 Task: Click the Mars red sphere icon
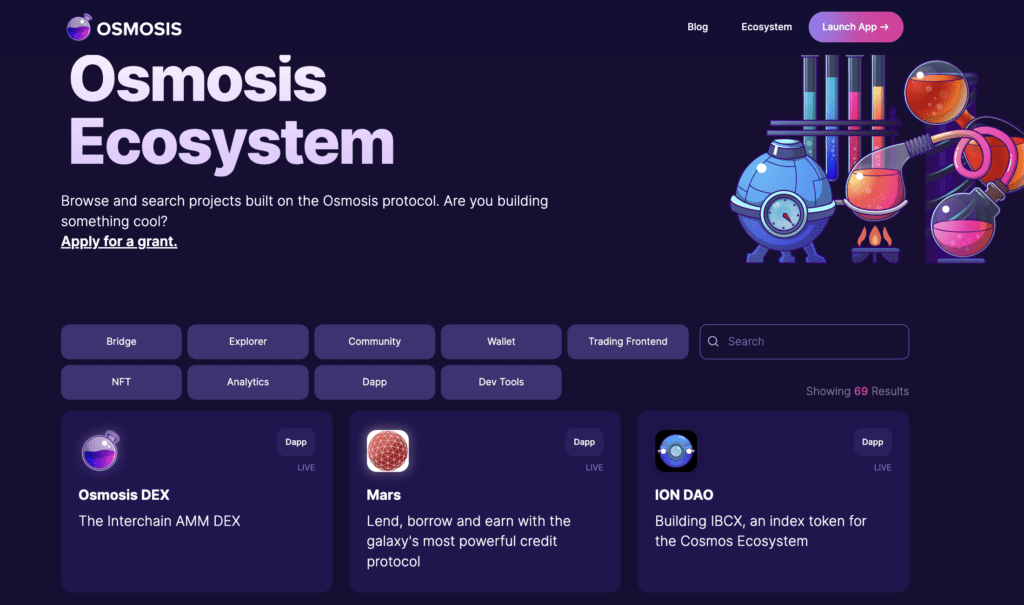point(388,451)
